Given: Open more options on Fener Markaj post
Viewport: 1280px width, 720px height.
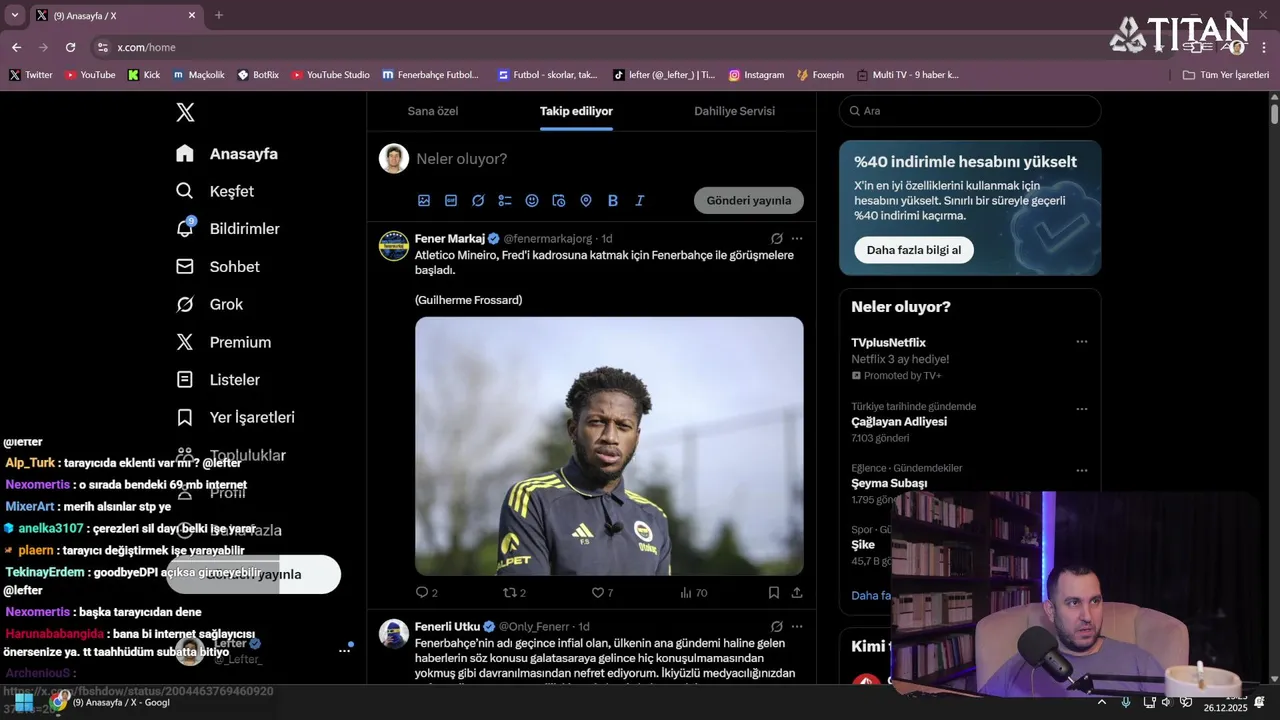Looking at the screenshot, I should (797, 239).
